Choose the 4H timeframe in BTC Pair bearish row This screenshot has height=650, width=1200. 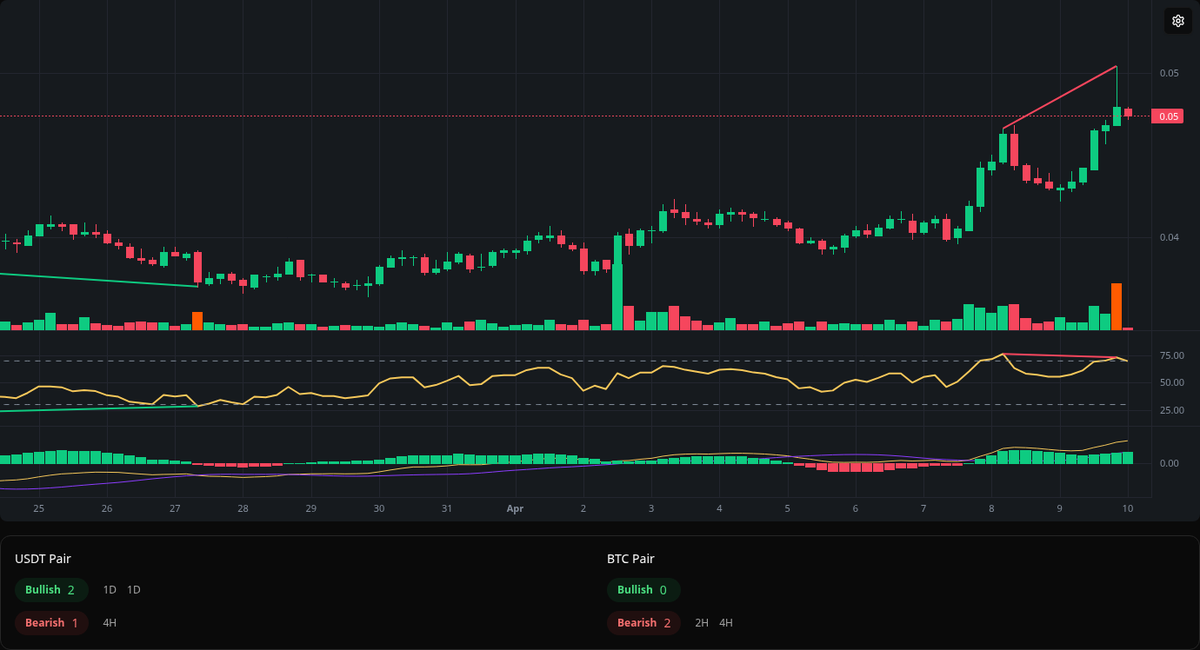coord(726,623)
